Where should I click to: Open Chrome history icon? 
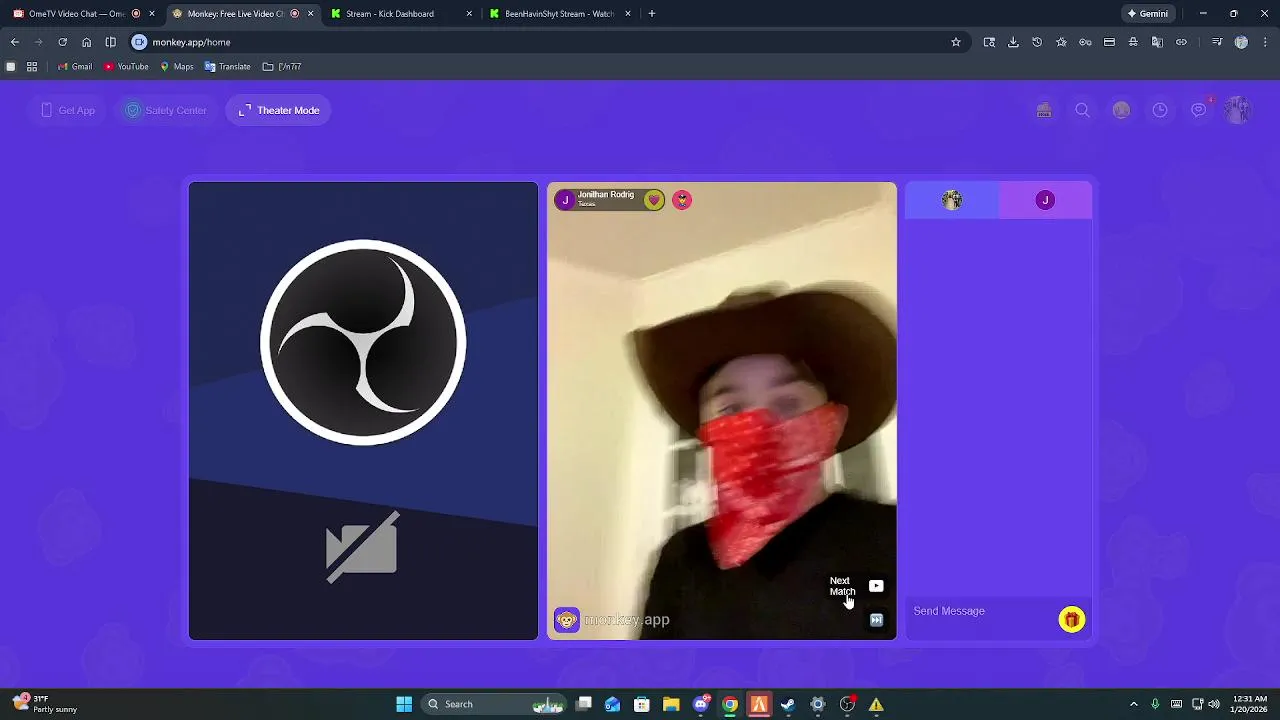[1037, 42]
